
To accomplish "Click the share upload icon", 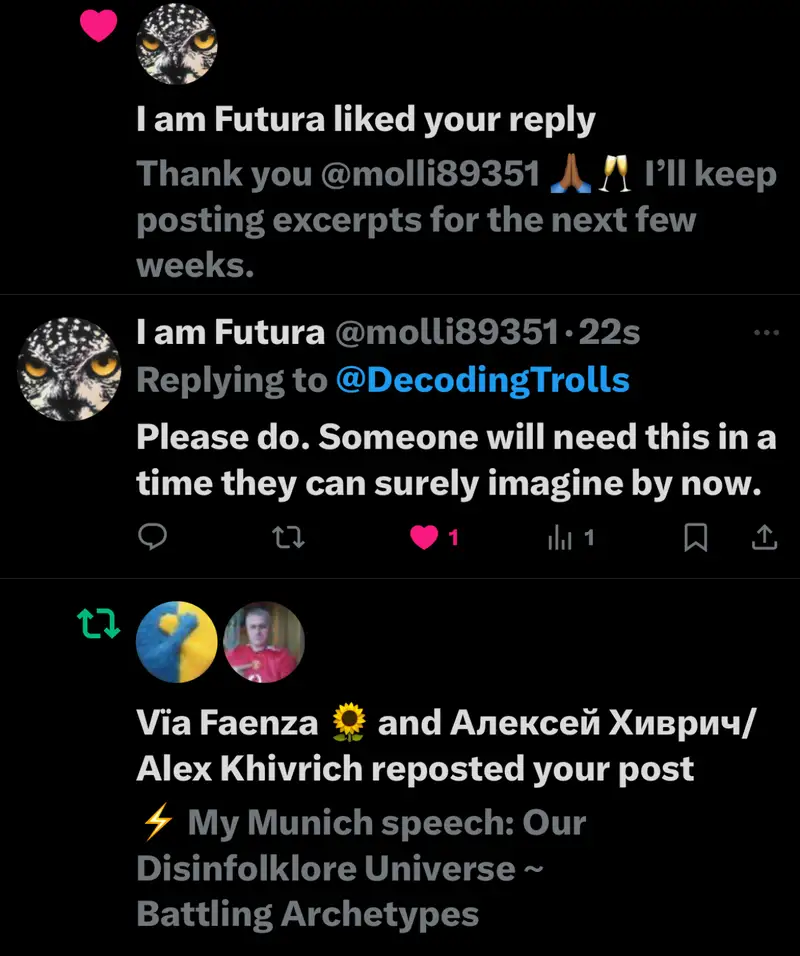I will (763, 538).
